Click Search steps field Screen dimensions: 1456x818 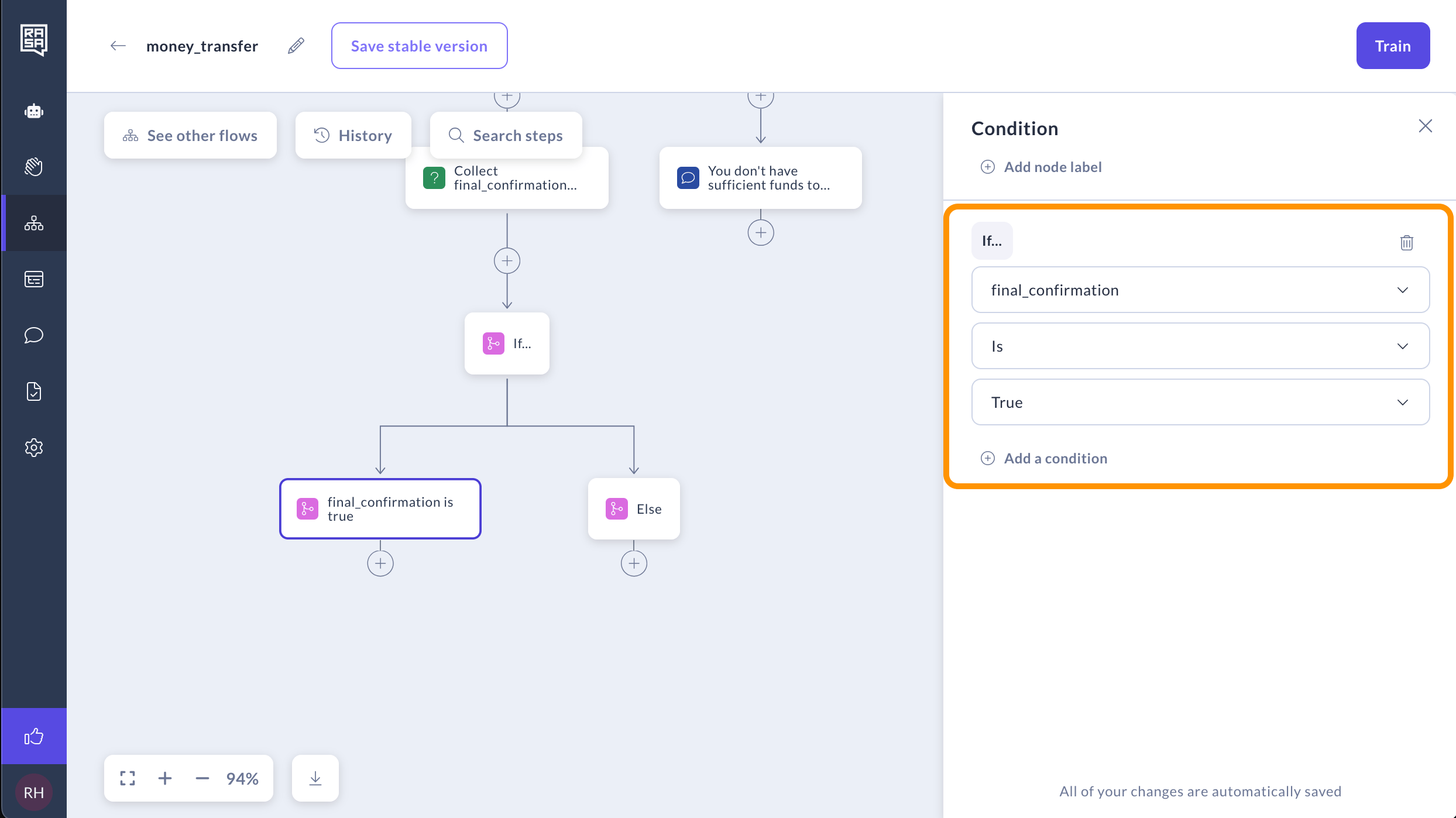pyautogui.click(x=506, y=136)
